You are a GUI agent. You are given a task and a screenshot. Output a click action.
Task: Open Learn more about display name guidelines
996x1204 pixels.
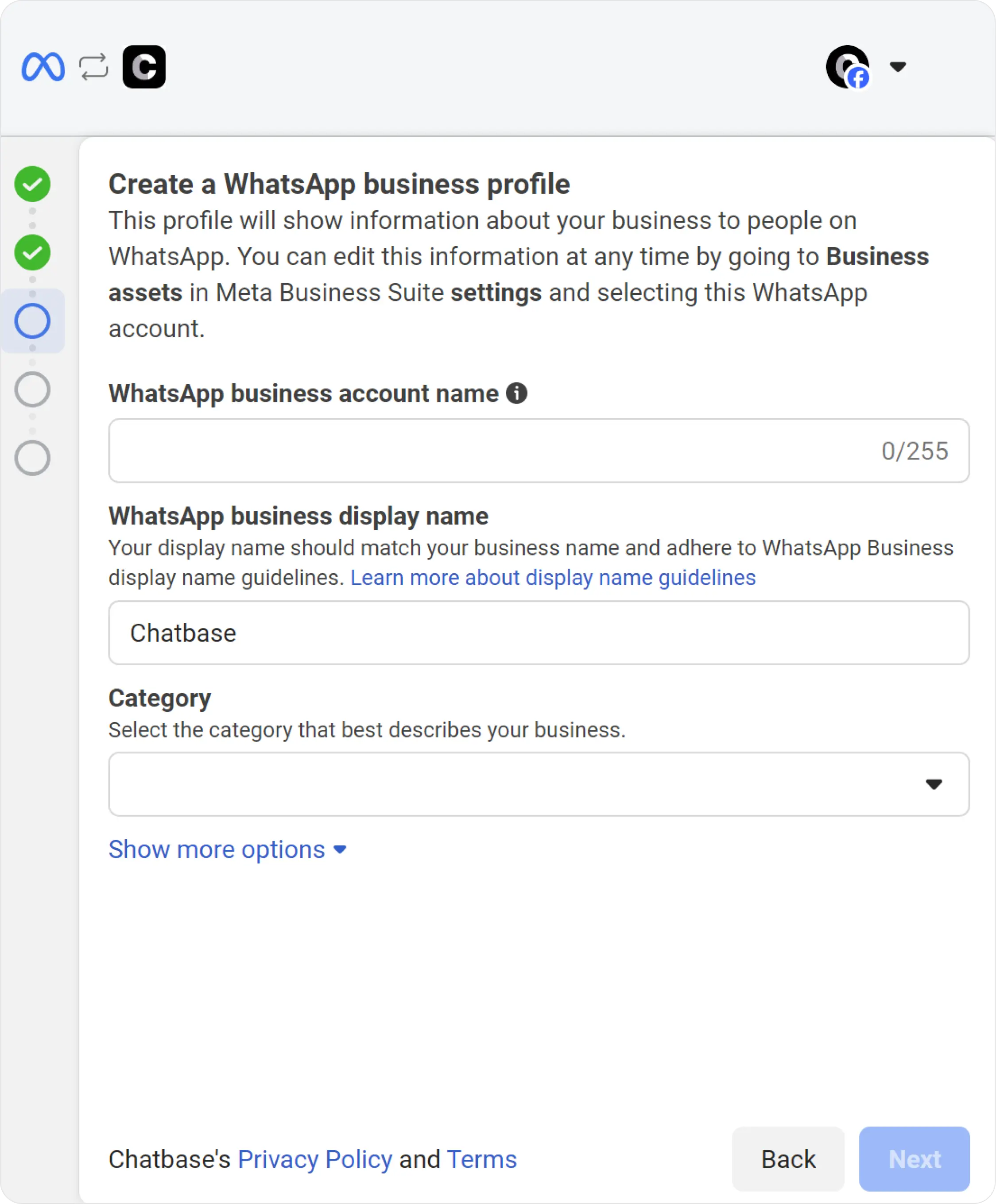pyautogui.click(x=553, y=577)
